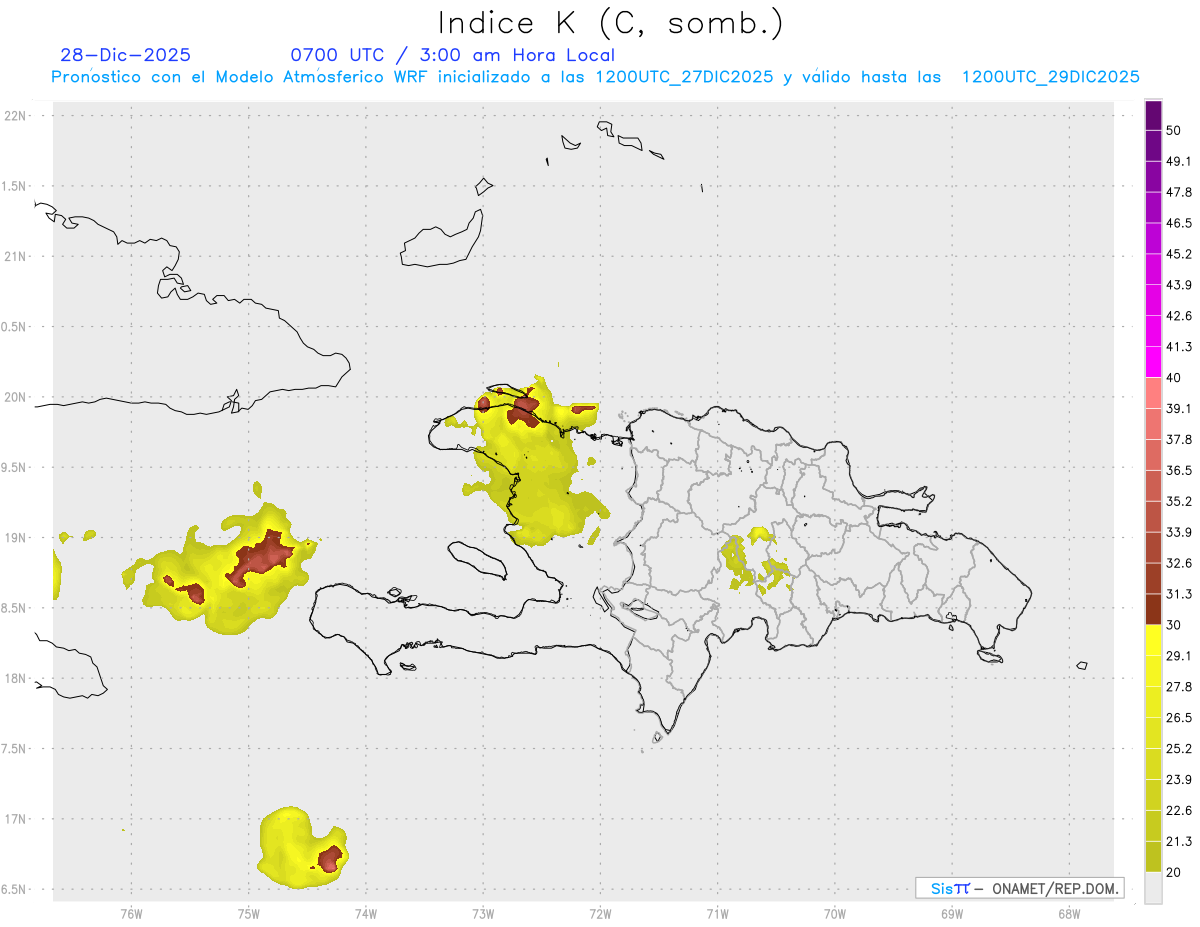This screenshot has width=1200, height=927.
Task: Click the longitude label "70W"
Action: 835,913
